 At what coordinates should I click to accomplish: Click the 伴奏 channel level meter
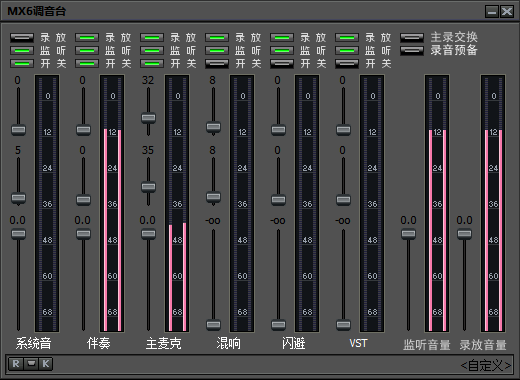pos(112,203)
